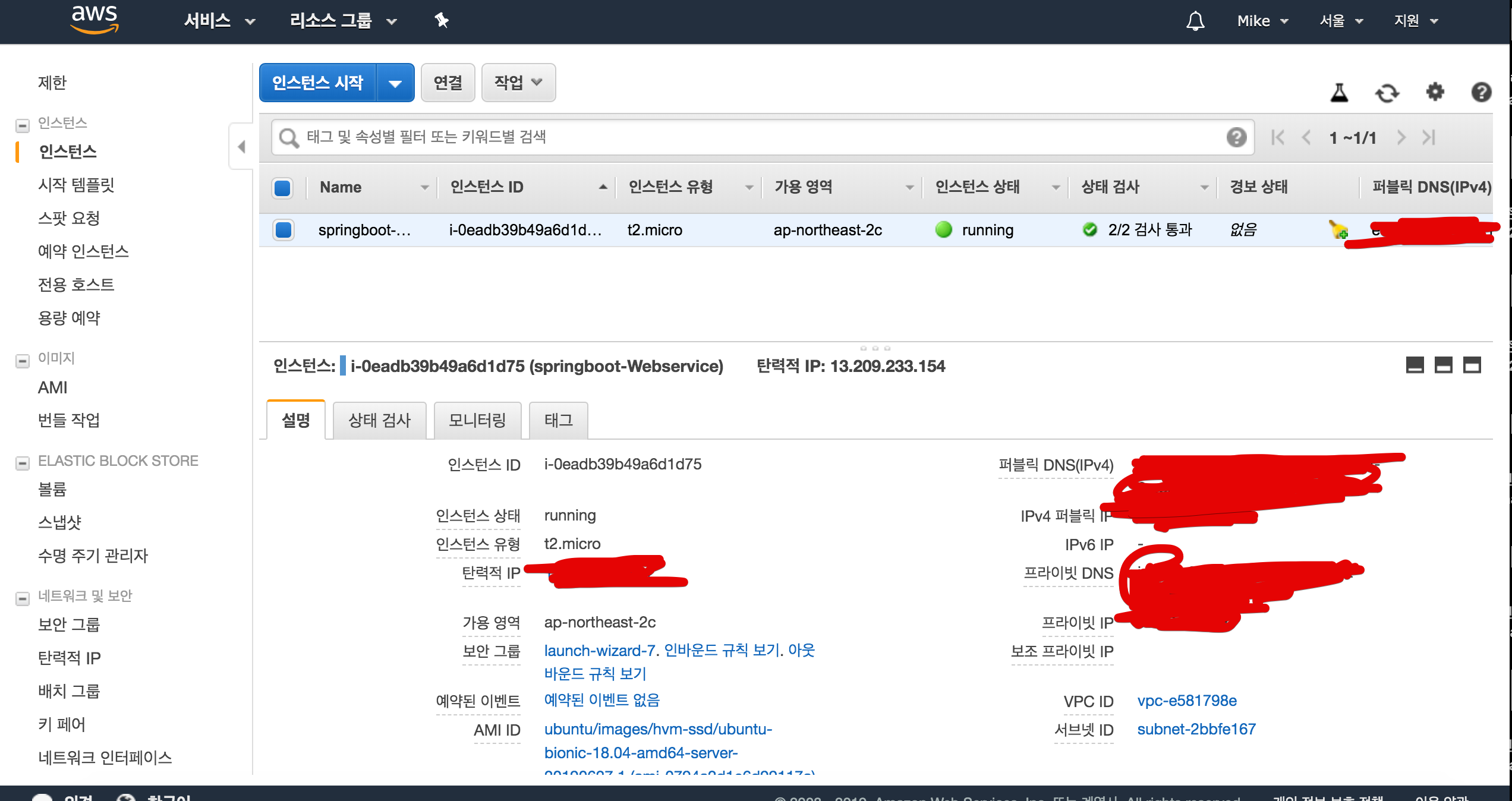Click the help question mark icon
Screen dimensions: 1512x801
pyautogui.click(x=1481, y=92)
